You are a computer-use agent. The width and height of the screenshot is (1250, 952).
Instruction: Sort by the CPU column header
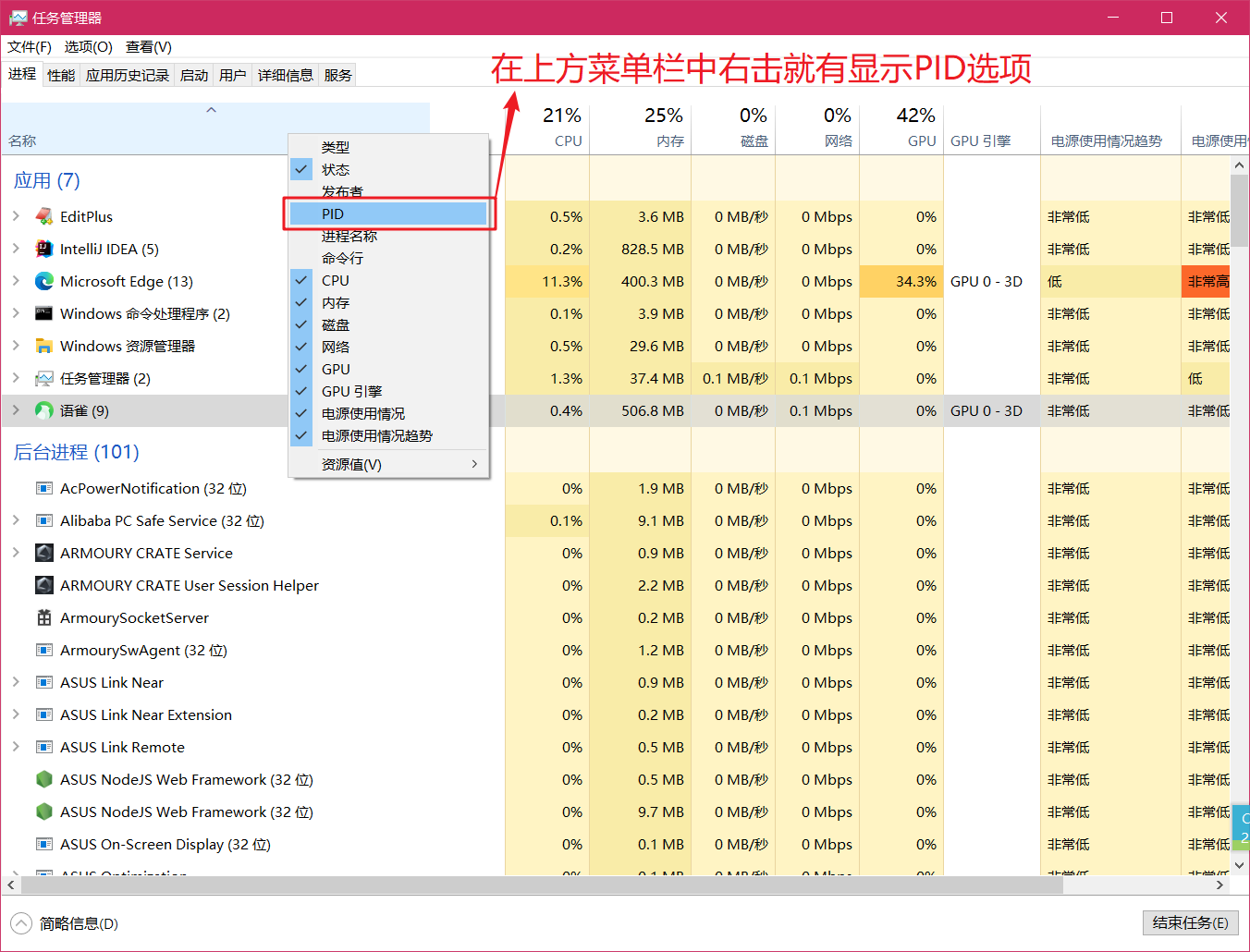tap(547, 128)
